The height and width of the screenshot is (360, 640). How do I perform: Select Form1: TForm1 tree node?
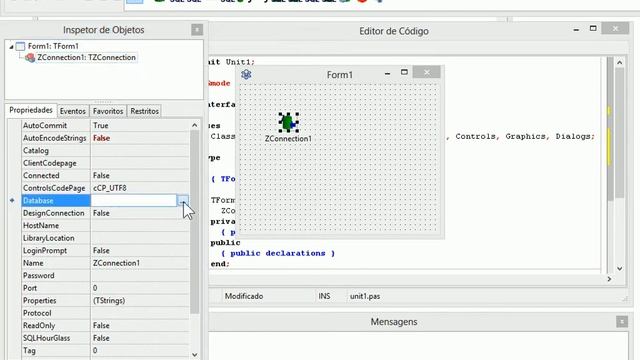click(x=53, y=46)
